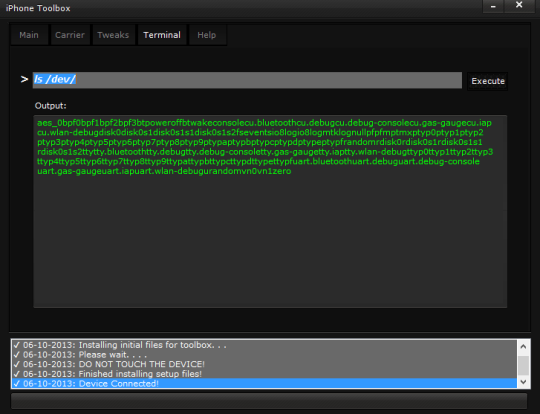Select log entry 'Installing initial files for toolbox'
This screenshot has height=414, width=540.
264,345
